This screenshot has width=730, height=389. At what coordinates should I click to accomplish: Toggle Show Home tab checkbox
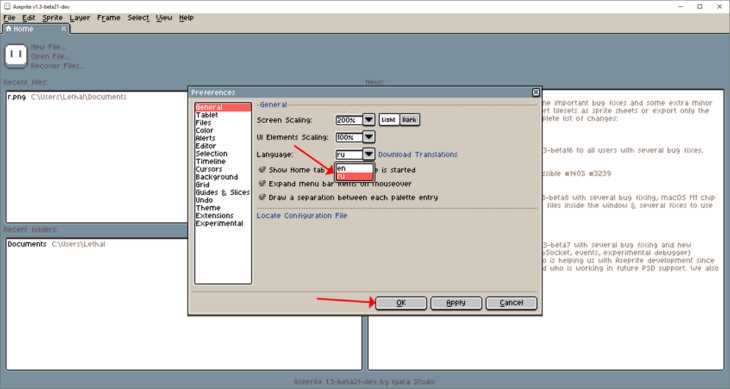coord(263,170)
